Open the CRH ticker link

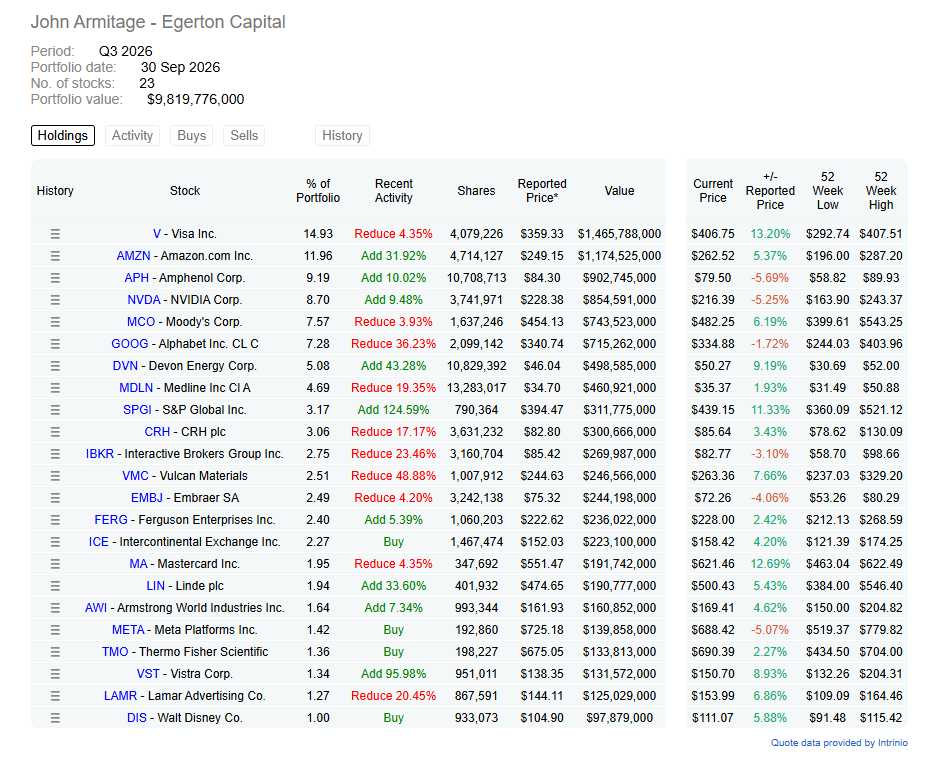pyautogui.click(x=157, y=432)
